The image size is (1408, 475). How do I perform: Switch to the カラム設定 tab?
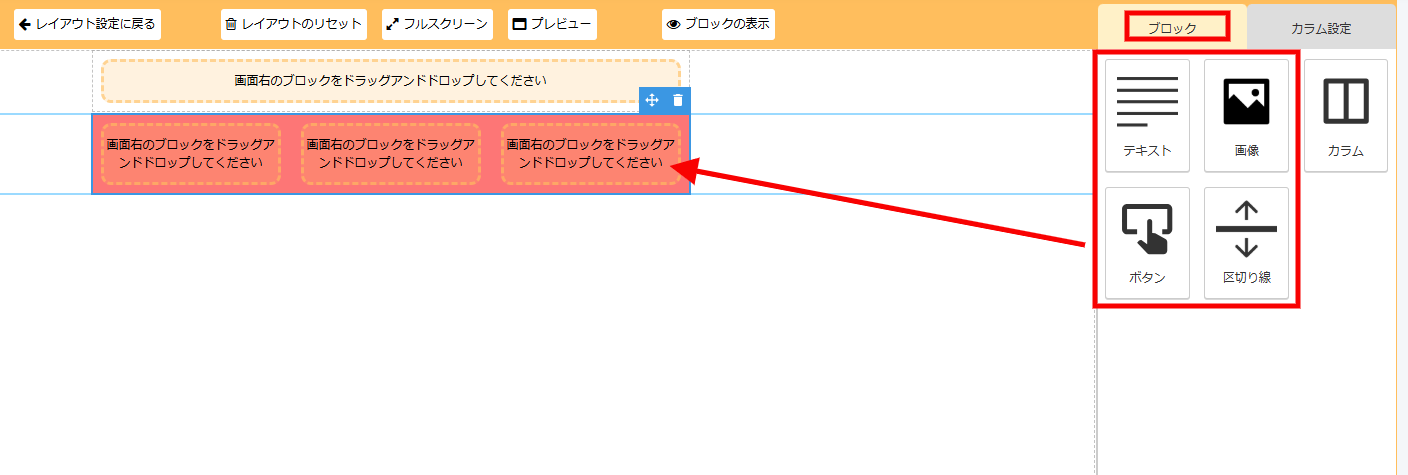(1321, 27)
